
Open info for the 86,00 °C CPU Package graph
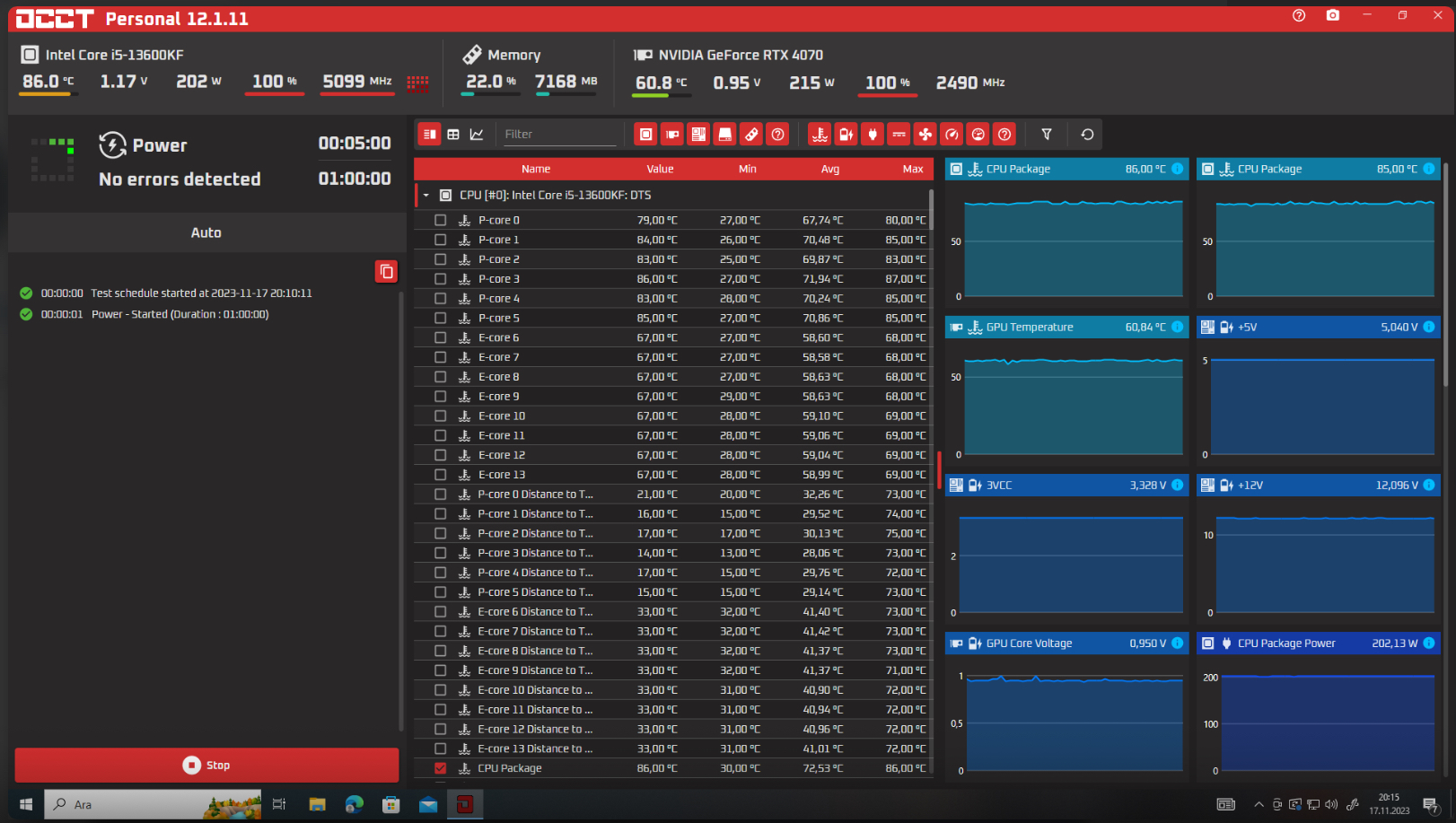[x=1178, y=169]
